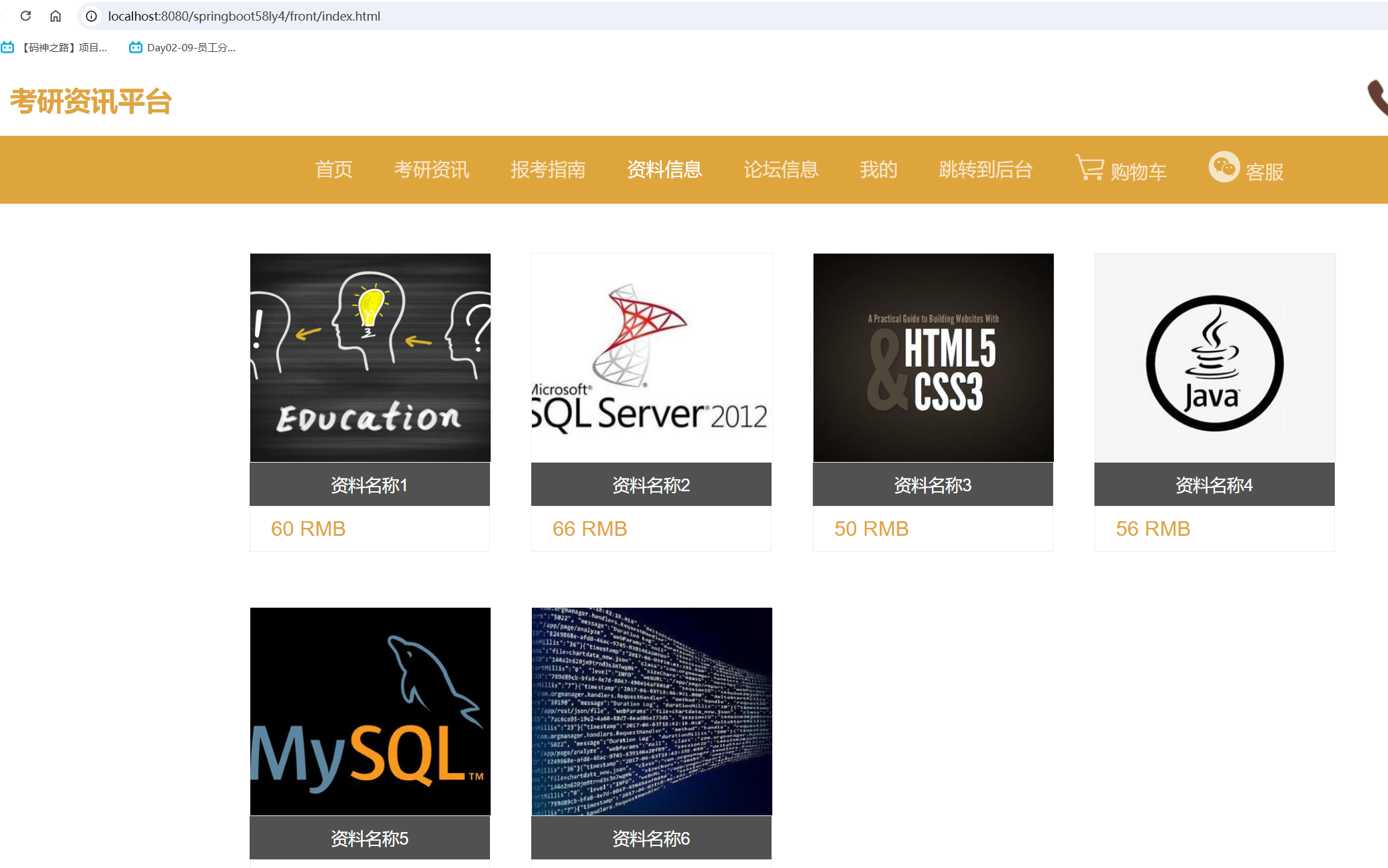Reload the page with the refresh icon
1388x868 pixels.
pyautogui.click(x=26, y=16)
